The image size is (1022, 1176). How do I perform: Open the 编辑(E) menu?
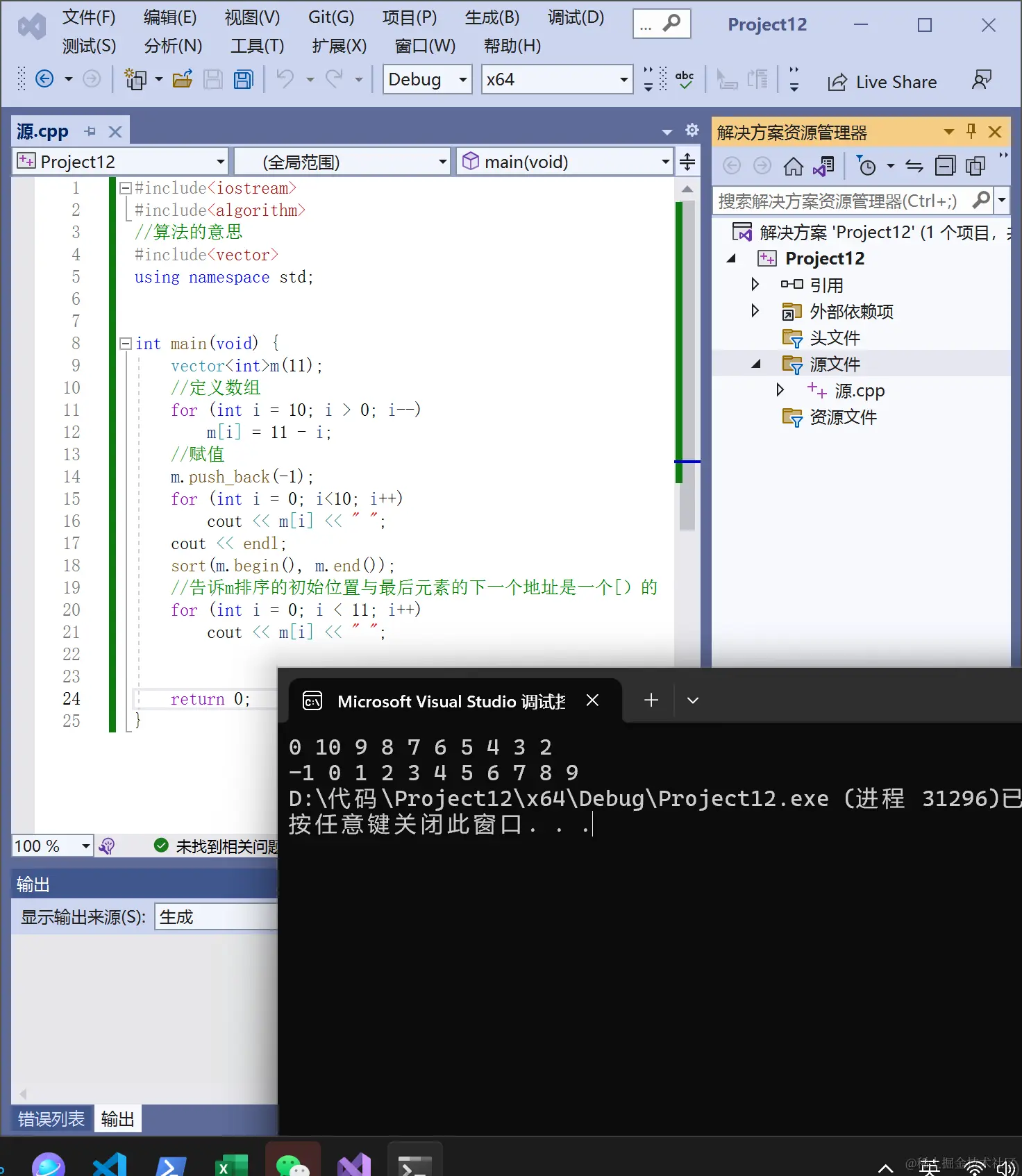coord(170,17)
